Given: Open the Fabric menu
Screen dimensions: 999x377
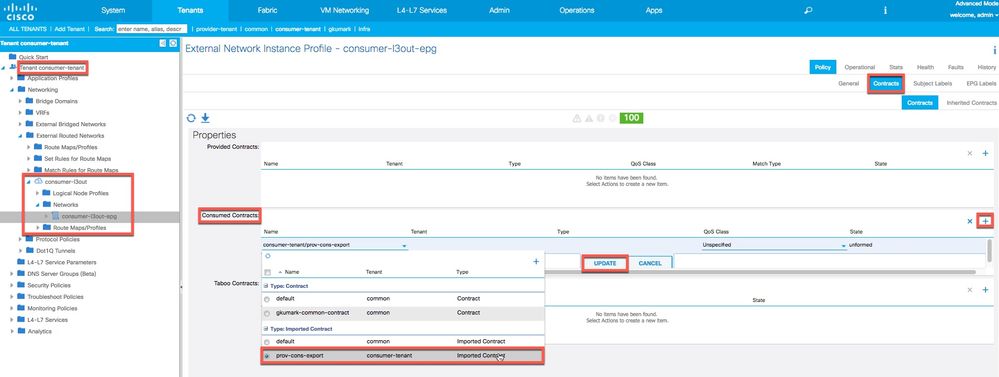Looking at the screenshot, I should point(268,10).
